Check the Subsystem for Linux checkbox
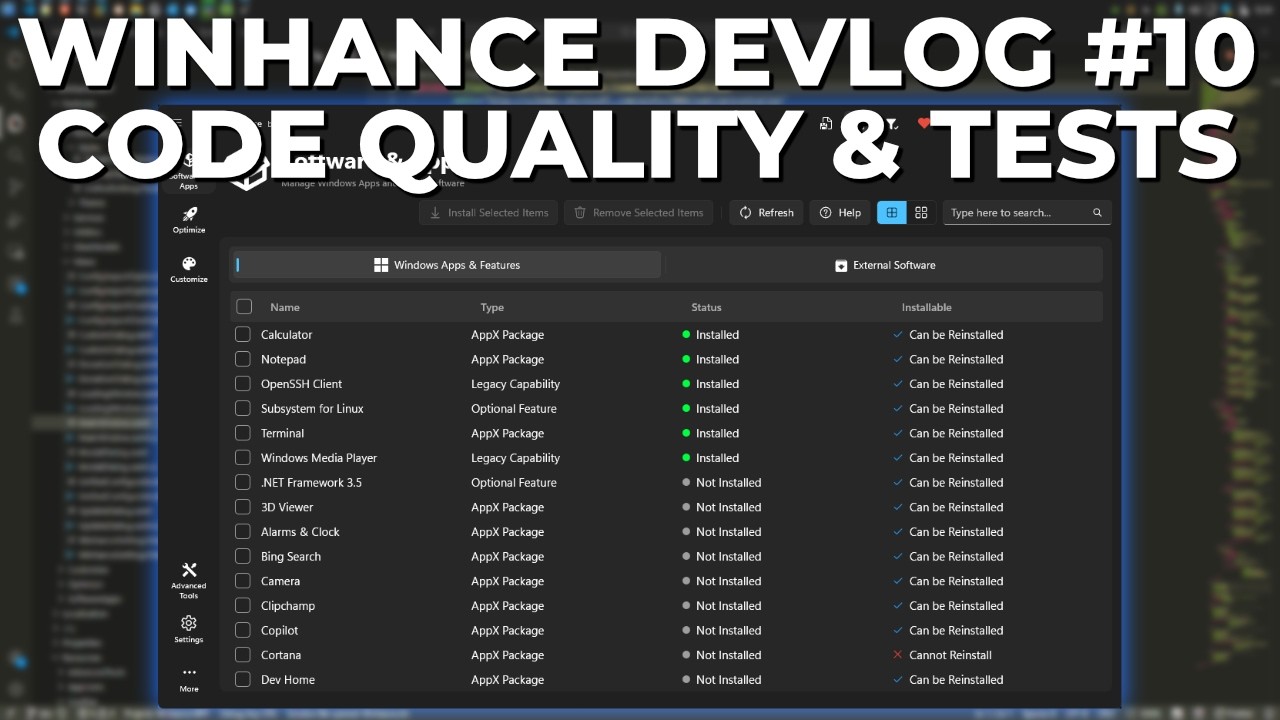The height and width of the screenshot is (720, 1280). tap(243, 408)
